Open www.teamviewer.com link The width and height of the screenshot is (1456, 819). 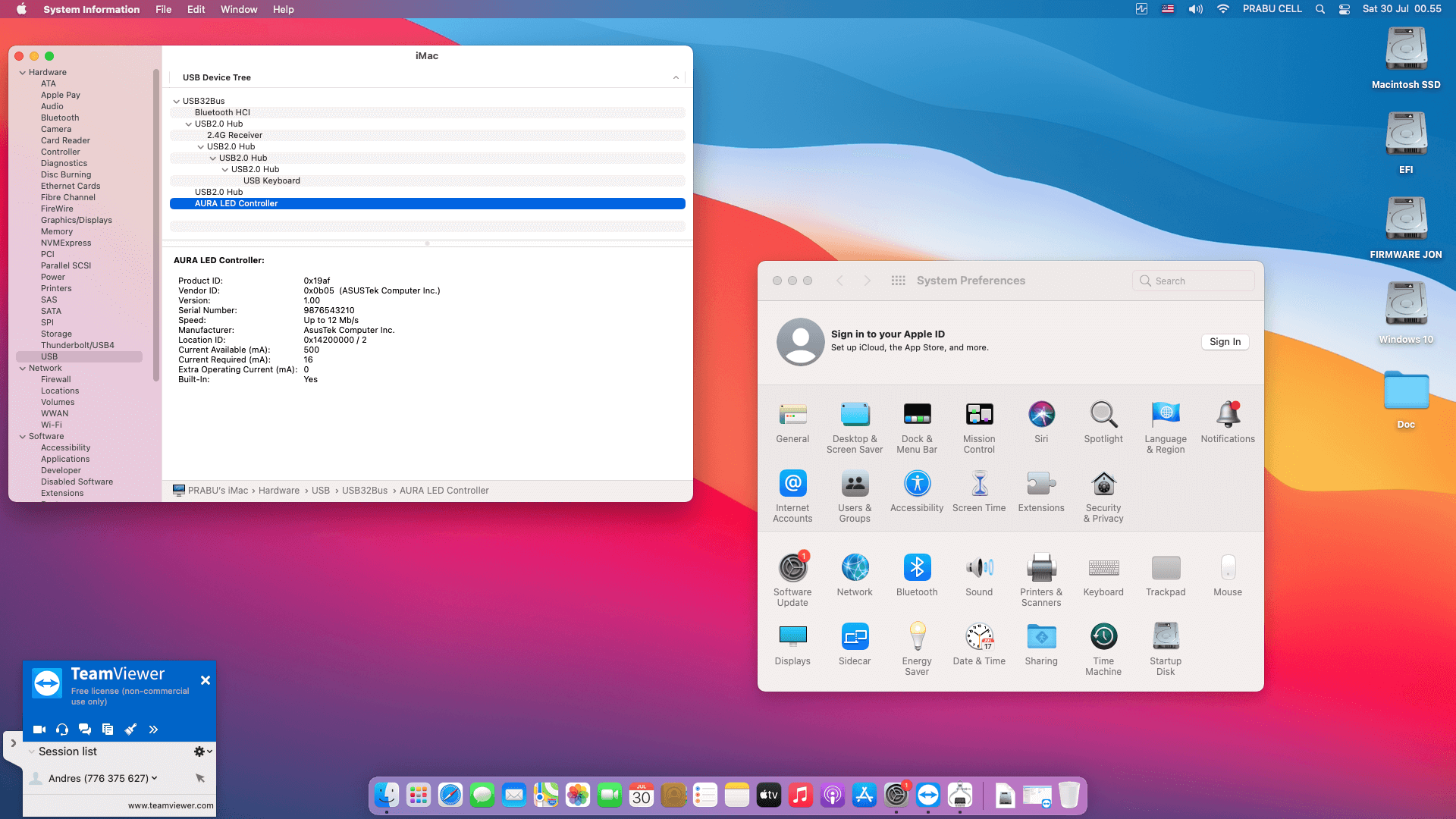[171, 805]
